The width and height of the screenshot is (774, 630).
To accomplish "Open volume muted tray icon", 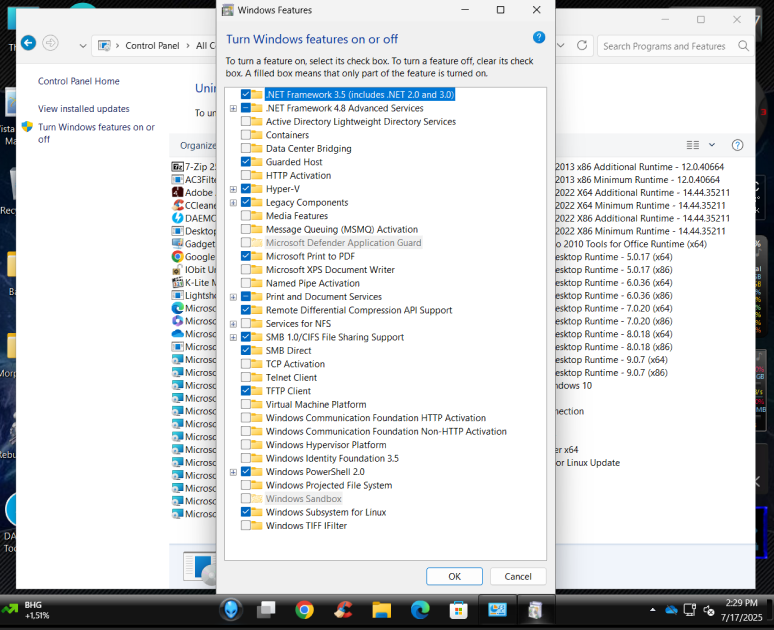I will [709, 611].
